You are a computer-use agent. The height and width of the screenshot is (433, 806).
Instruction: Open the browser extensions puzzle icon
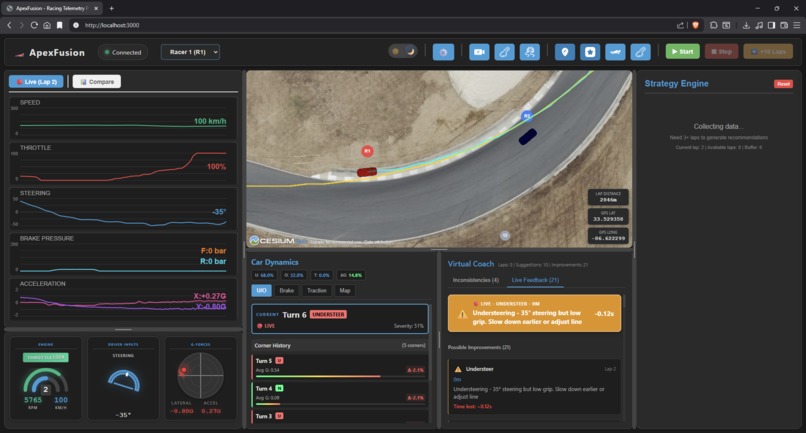(713, 25)
